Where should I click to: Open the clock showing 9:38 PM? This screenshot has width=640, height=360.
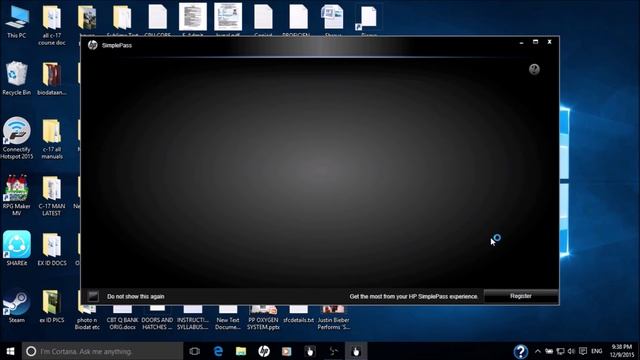622,351
